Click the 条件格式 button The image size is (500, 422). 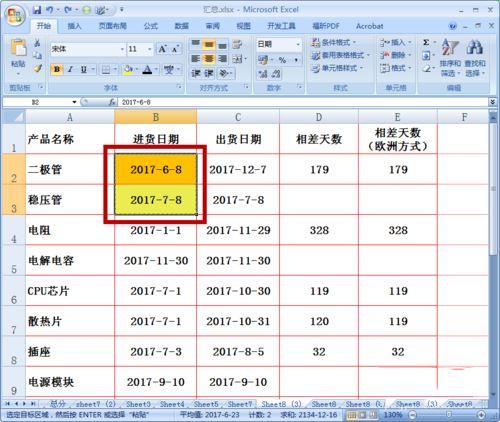pyautogui.click(x=334, y=42)
